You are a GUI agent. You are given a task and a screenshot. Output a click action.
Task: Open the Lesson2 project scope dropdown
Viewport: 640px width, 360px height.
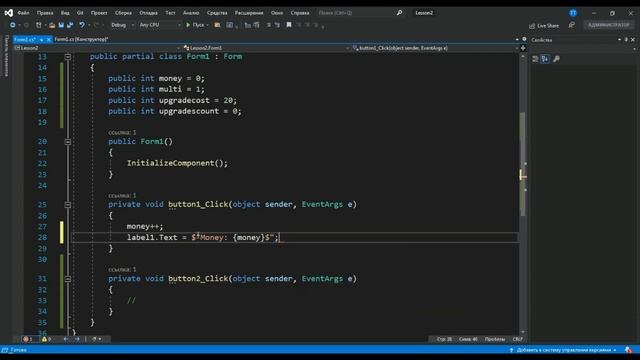(x=97, y=48)
